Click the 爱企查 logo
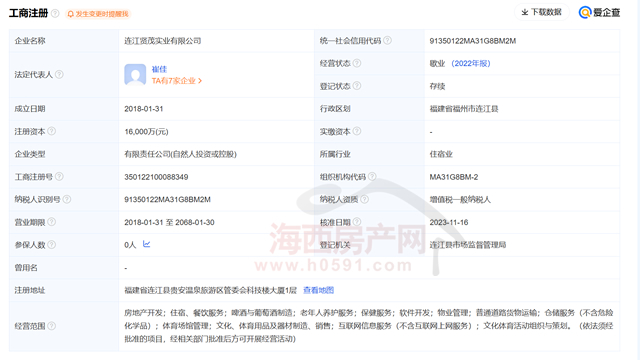This screenshot has height=360, width=640. [x=600, y=13]
